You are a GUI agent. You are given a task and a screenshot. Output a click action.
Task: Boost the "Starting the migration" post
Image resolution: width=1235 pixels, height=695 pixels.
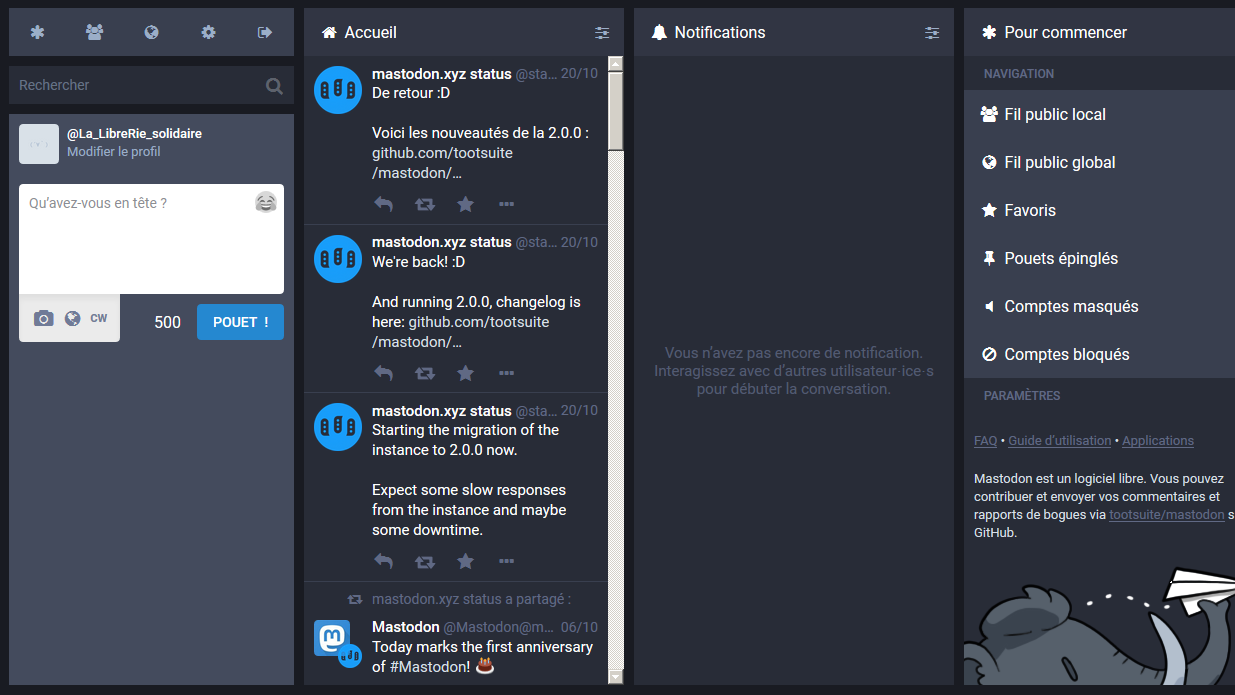(x=425, y=562)
